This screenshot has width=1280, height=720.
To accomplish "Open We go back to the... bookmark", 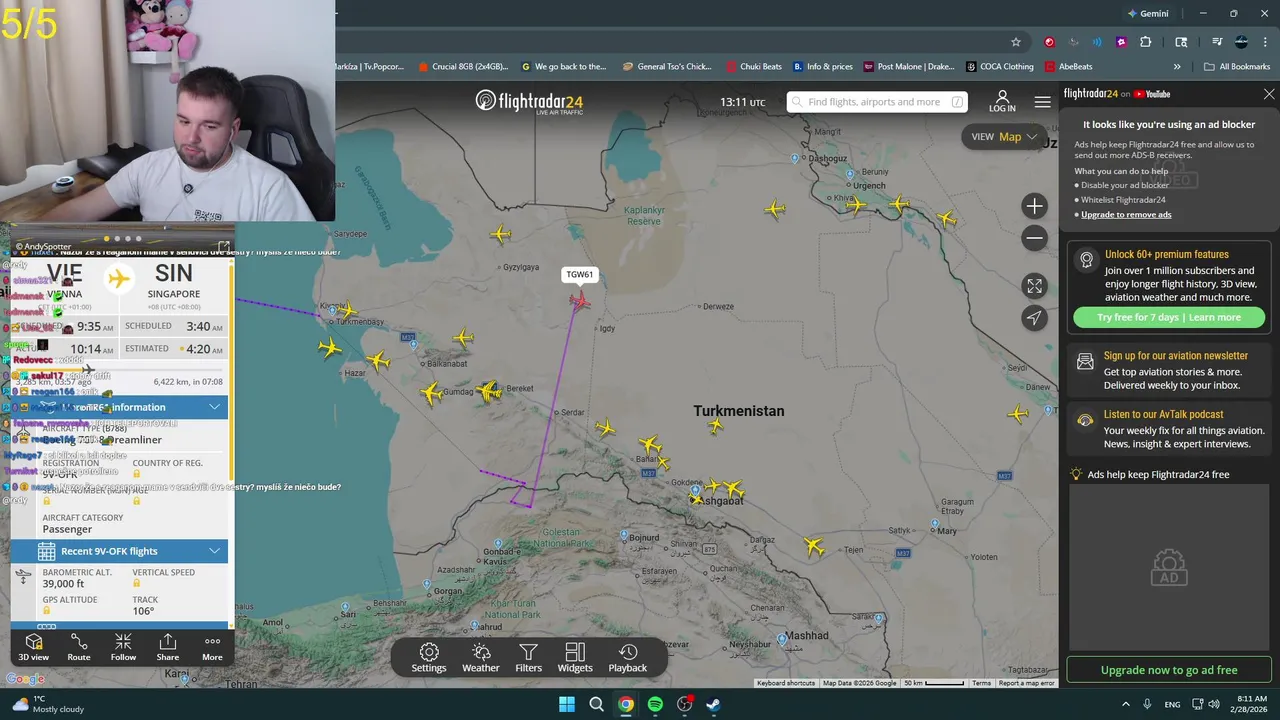I will point(563,67).
